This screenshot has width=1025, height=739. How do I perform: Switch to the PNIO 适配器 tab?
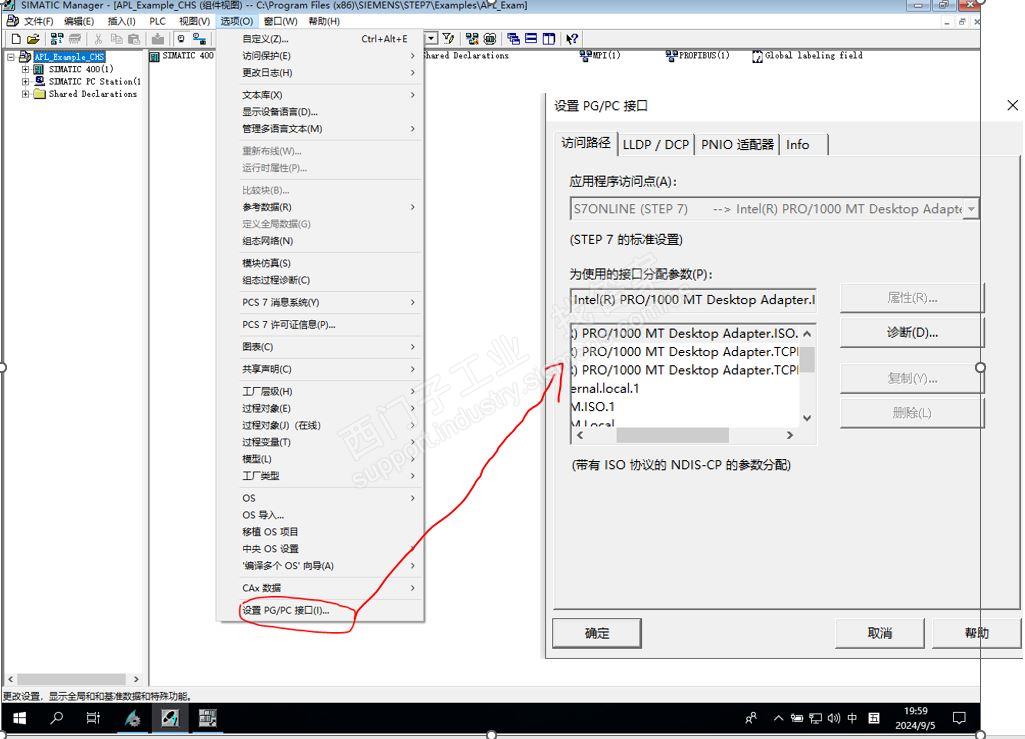pos(737,145)
